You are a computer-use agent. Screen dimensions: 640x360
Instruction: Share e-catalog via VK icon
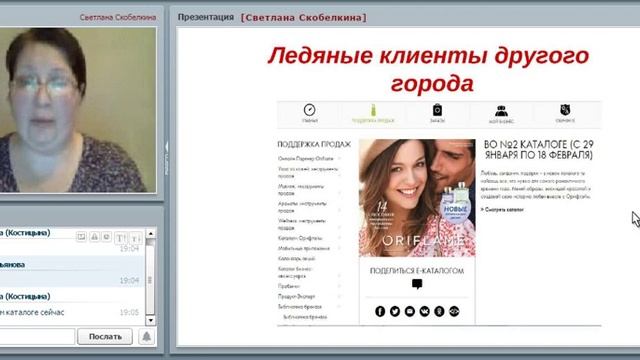click(x=424, y=311)
